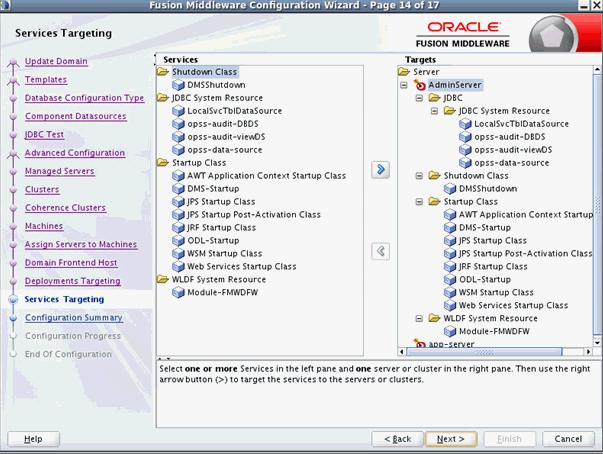This screenshot has width=603, height=454.
Task: Click the cube icon beside LocalSvcTblDataSource in Targets
Action: click(x=465, y=124)
